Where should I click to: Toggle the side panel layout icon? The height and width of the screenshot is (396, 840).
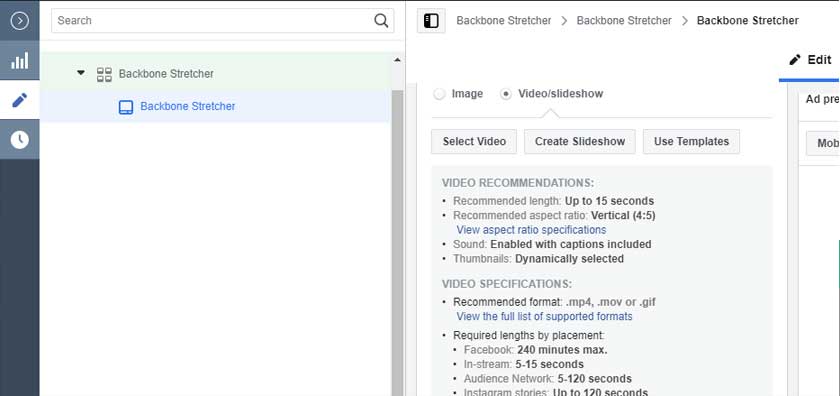pyautogui.click(x=431, y=21)
